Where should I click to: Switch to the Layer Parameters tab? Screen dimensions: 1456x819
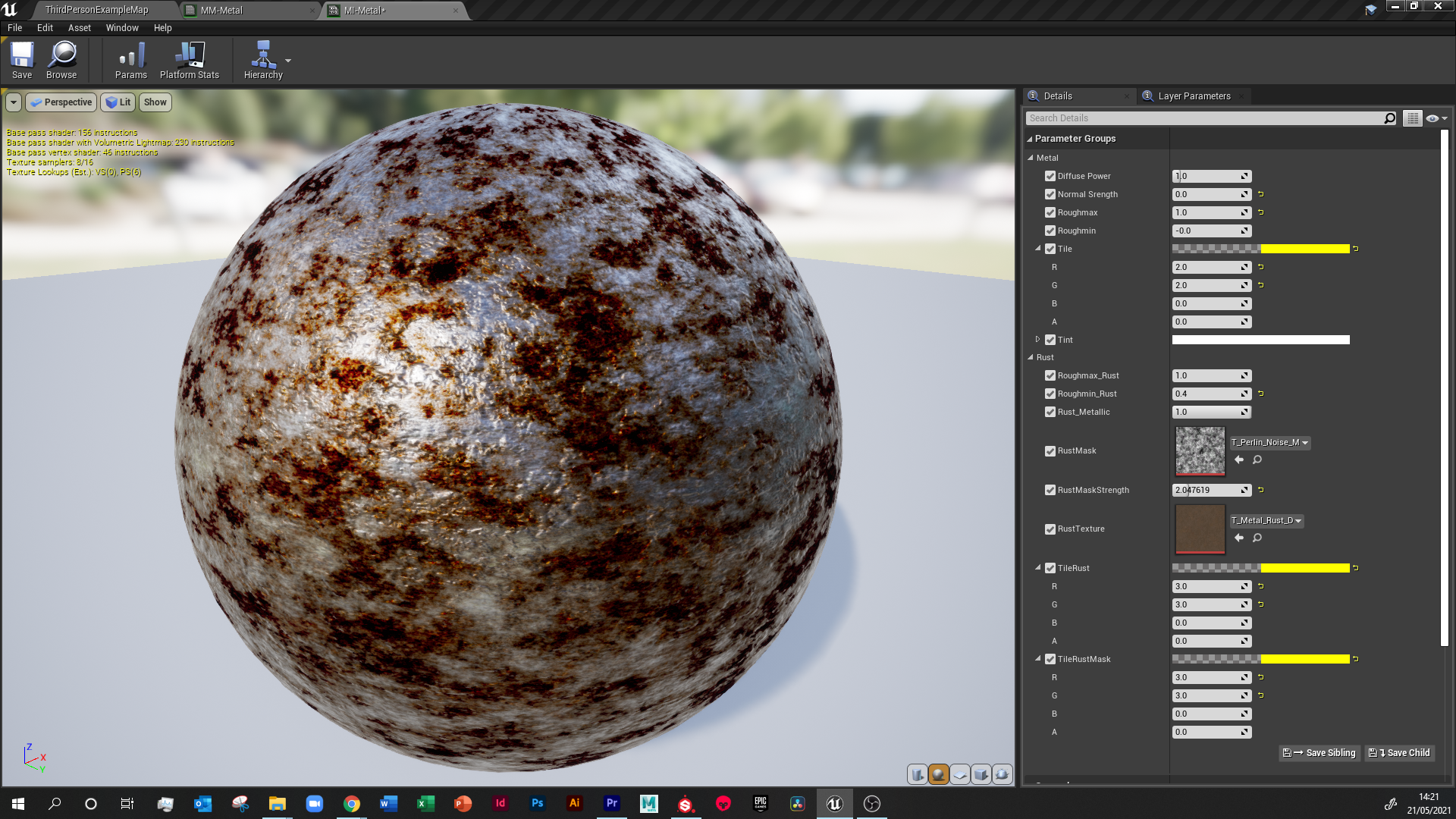tap(1194, 96)
